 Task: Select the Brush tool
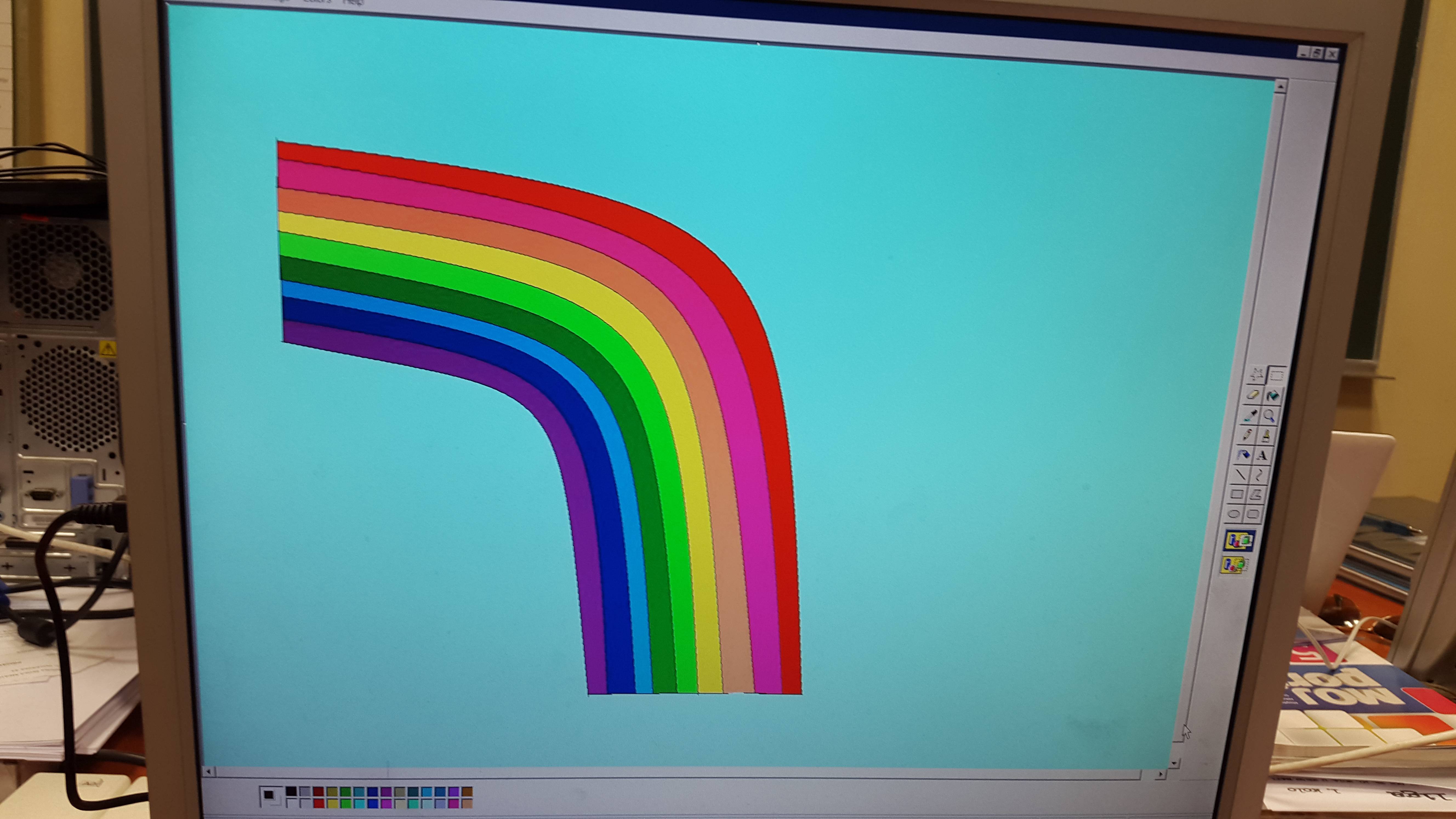1266,436
